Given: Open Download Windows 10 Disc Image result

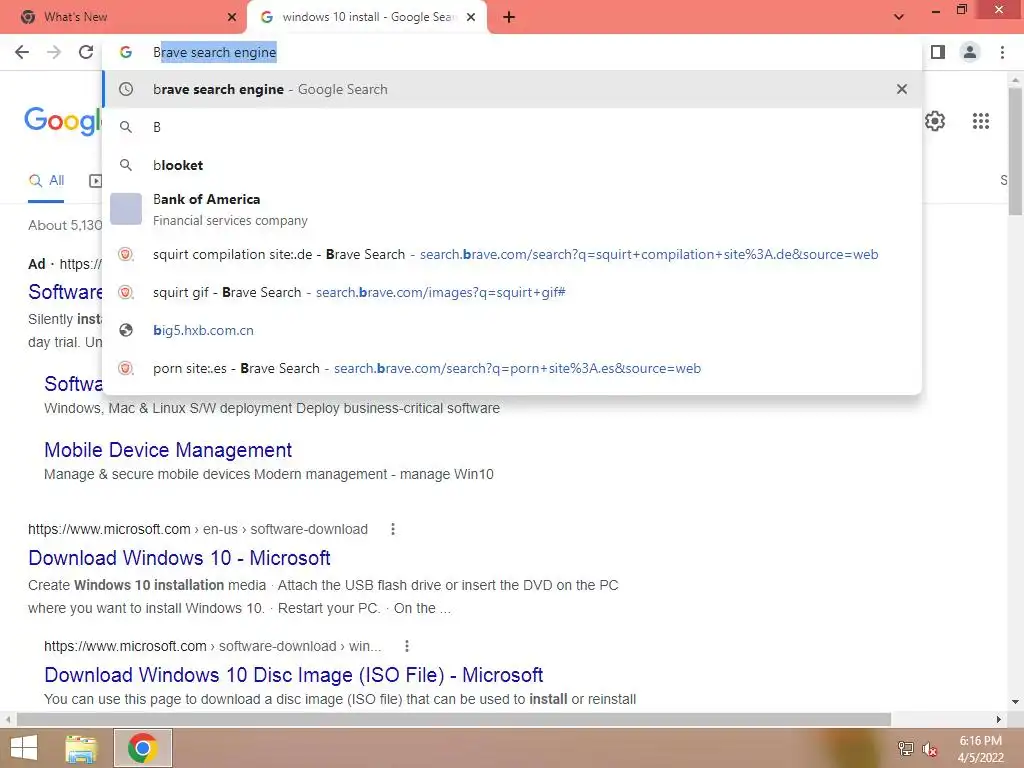Looking at the screenshot, I should coord(293,675).
